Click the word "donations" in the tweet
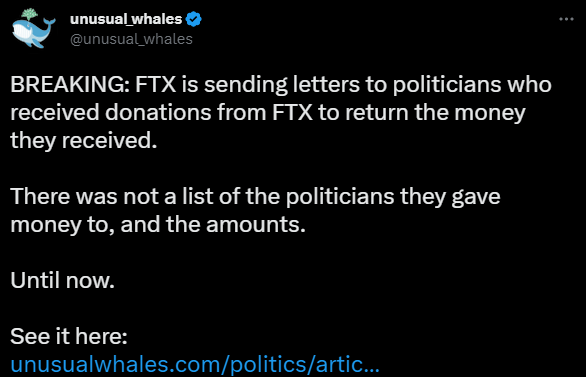 tap(158, 112)
